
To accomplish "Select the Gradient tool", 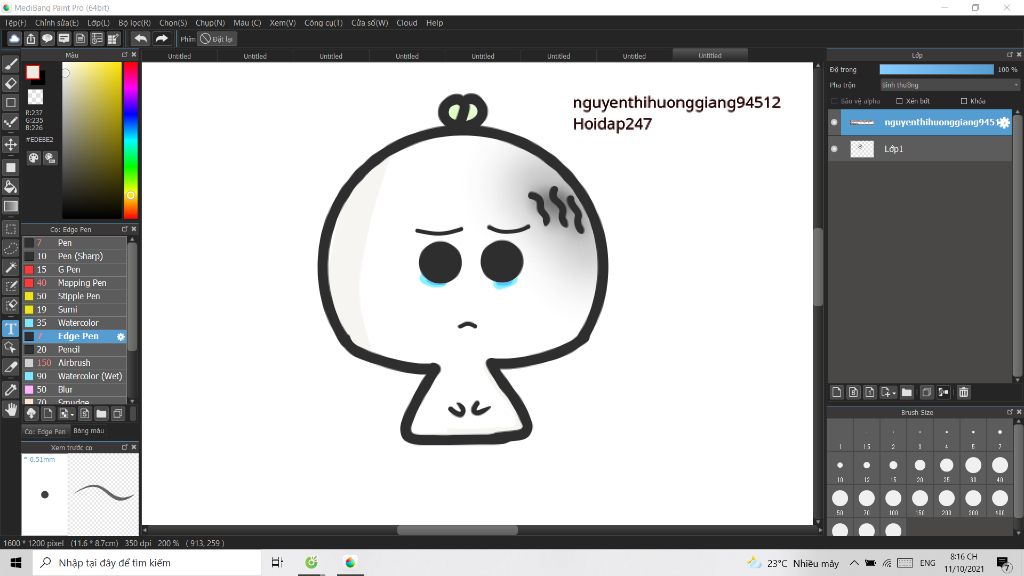I will point(10,206).
